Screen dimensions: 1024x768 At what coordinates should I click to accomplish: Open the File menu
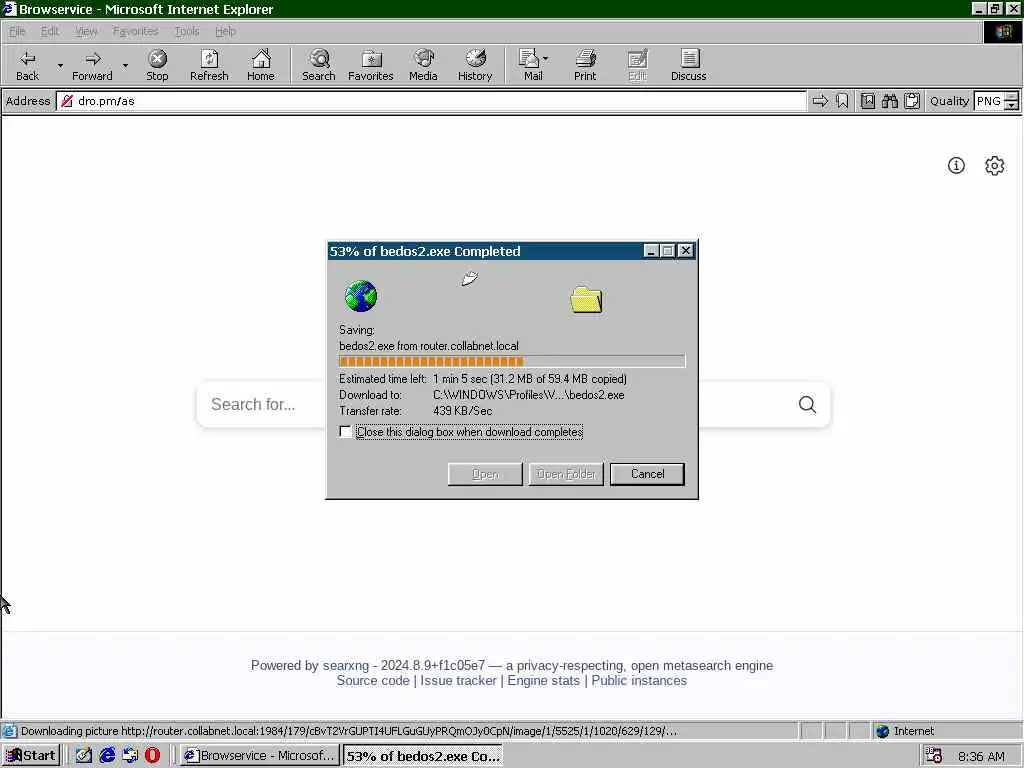tap(17, 31)
